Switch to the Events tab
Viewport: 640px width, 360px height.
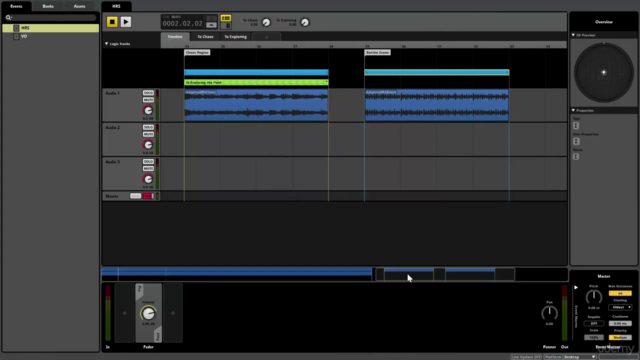click(16, 6)
